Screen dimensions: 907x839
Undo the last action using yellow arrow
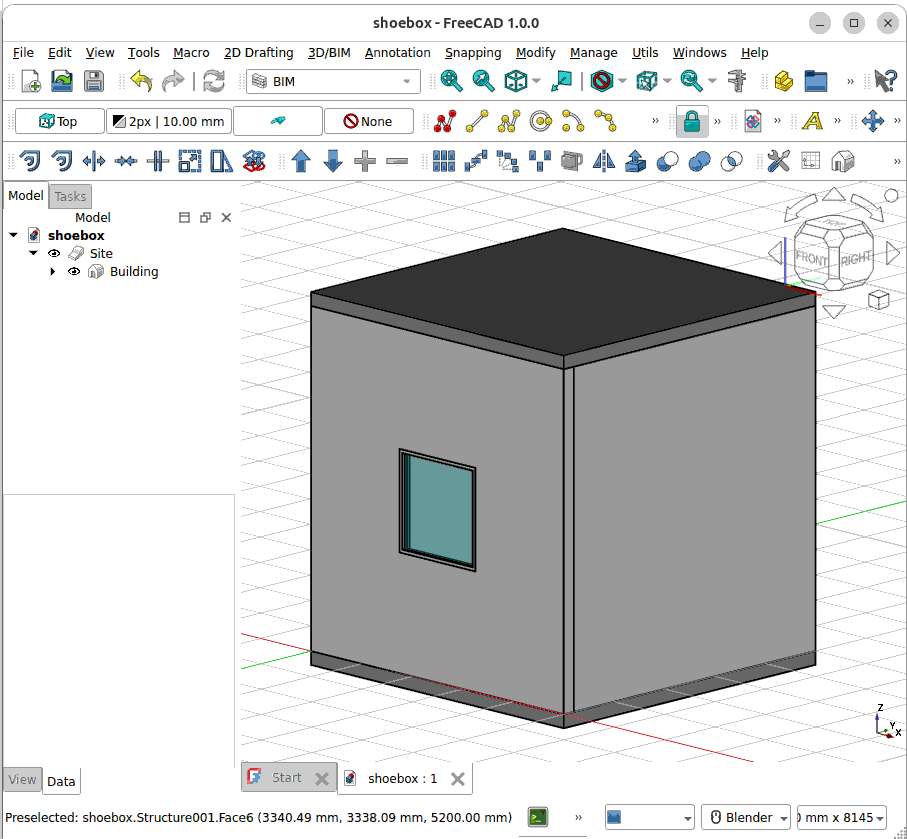pyautogui.click(x=141, y=82)
